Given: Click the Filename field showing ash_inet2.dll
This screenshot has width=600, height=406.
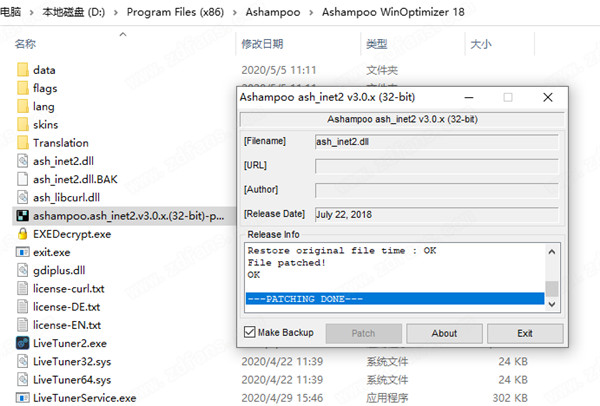Looking at the screenshot, I should tap(437, 142).
